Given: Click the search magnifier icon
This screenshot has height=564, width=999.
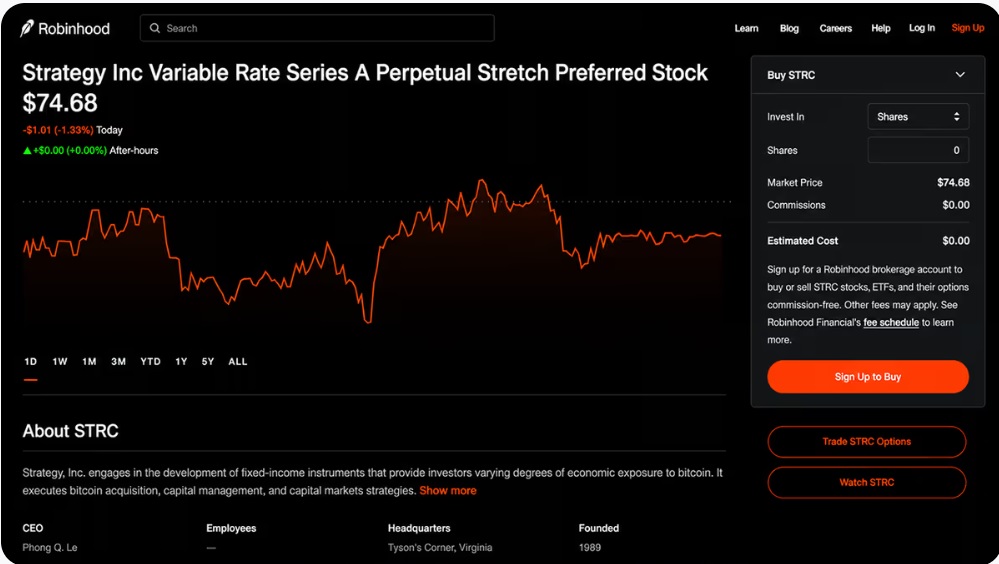Looking at the screenshot, I should (155, 28).
